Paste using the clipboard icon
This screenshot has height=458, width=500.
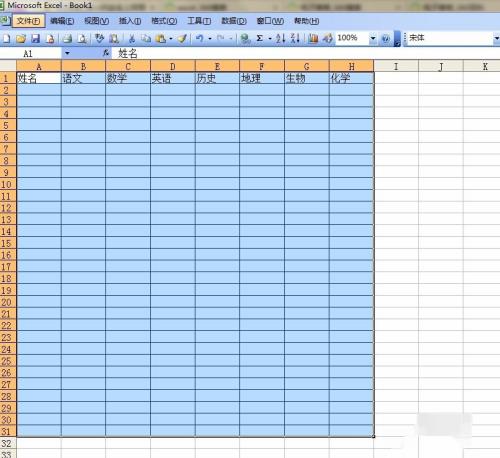161,39
